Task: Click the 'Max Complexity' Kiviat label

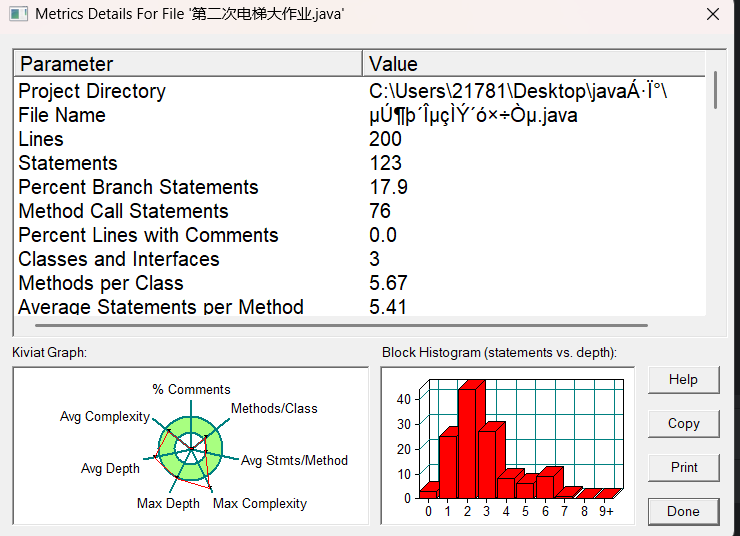Action: click(x=260, y=503)
